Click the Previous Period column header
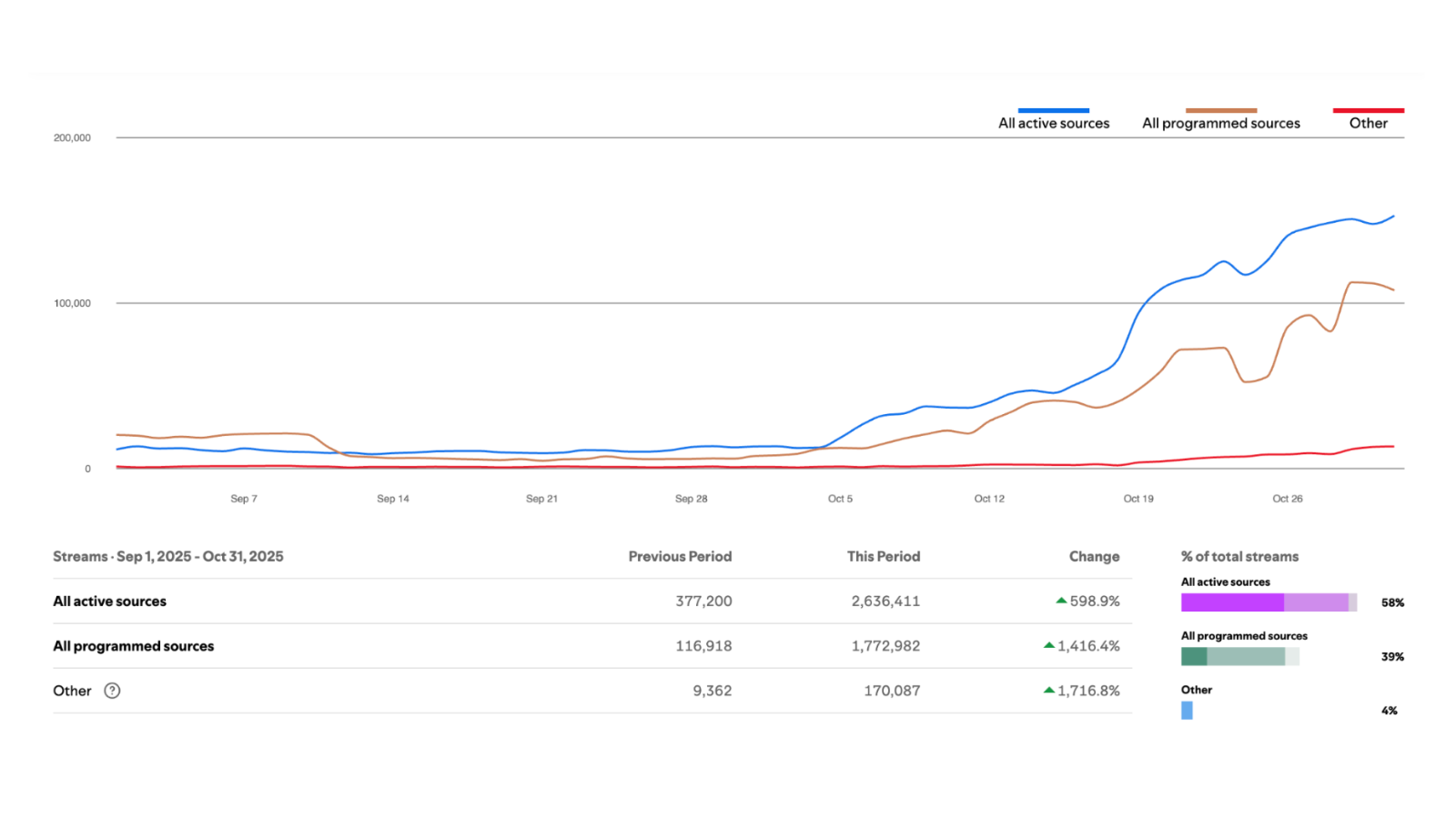This screenshot has width=1456, height=819. click(x=680, y=556)
